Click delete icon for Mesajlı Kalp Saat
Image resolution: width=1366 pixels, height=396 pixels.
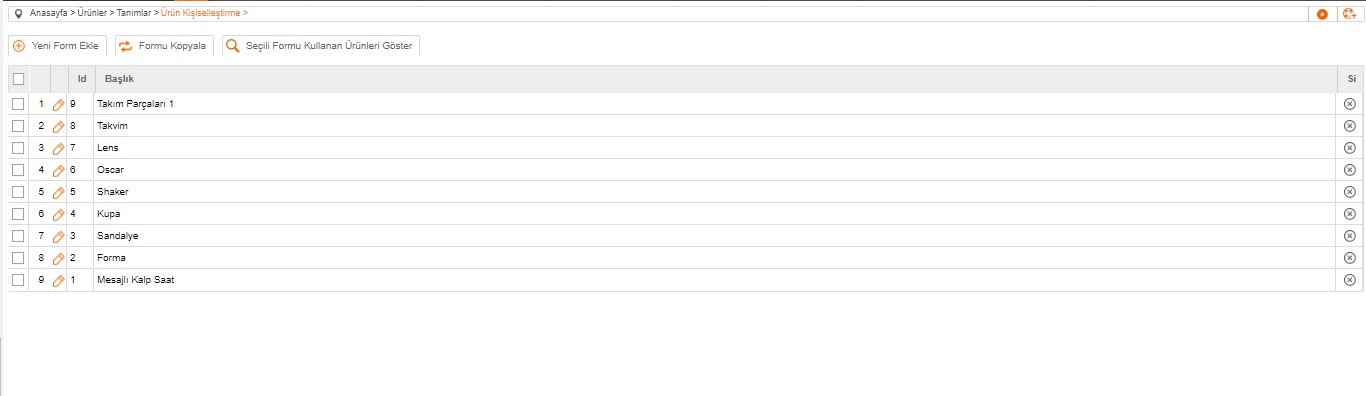point(1349,280)
